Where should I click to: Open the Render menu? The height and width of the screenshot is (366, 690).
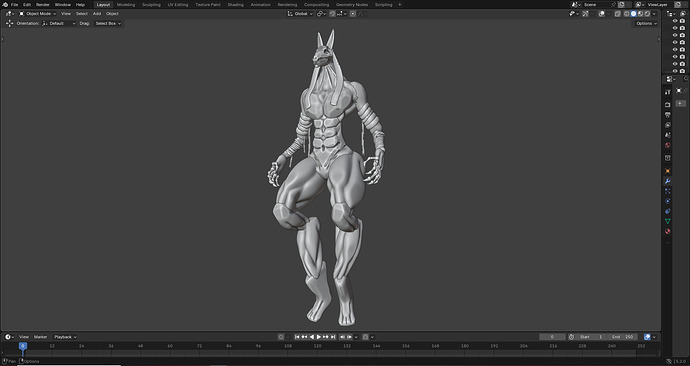(43, 4)
